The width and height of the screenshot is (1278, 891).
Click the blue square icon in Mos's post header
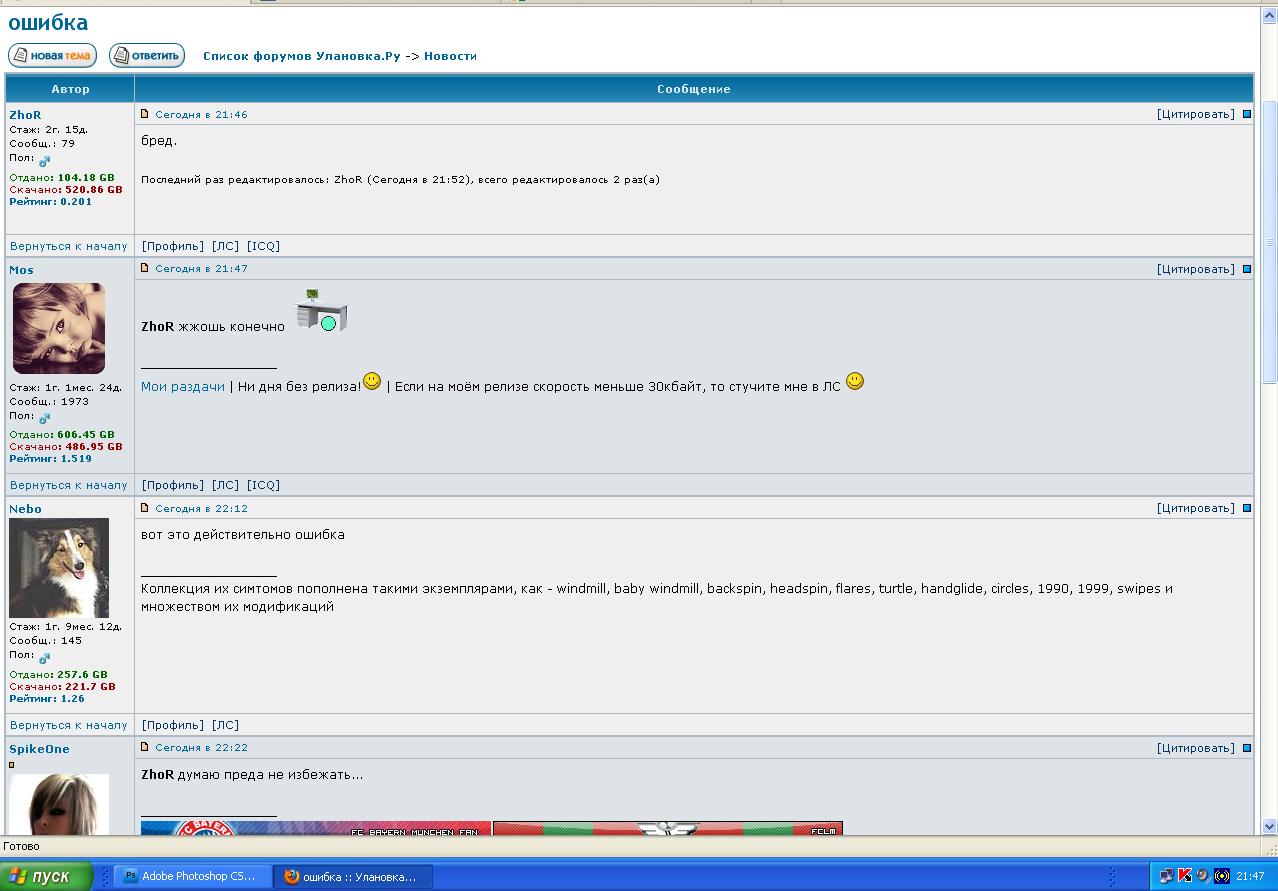(1247, 269)
